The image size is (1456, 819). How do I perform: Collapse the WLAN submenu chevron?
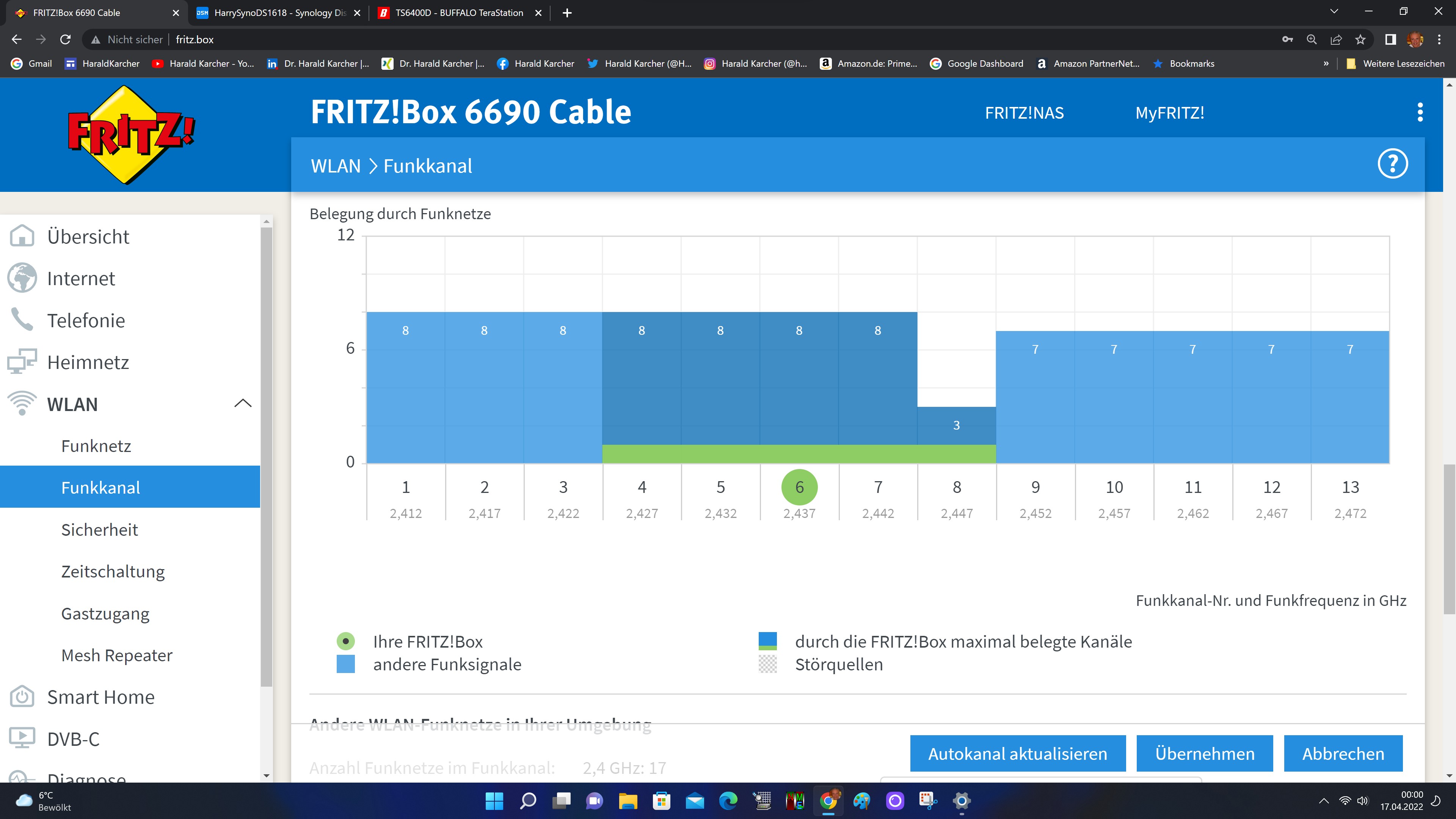[243, 403]
